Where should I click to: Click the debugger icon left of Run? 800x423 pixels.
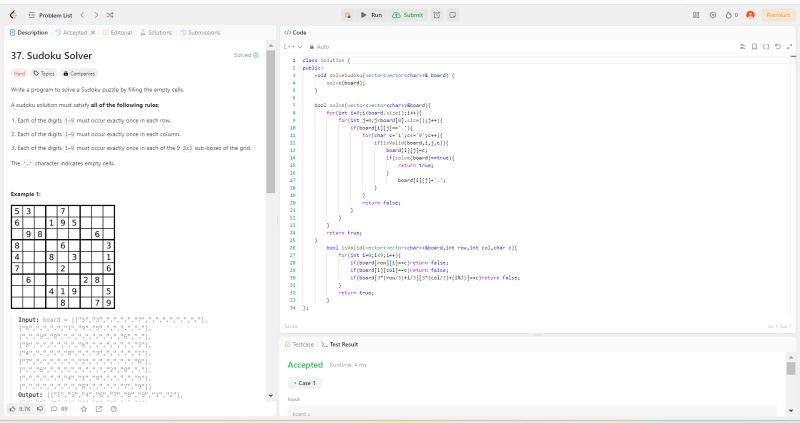[x=347, y=15]
